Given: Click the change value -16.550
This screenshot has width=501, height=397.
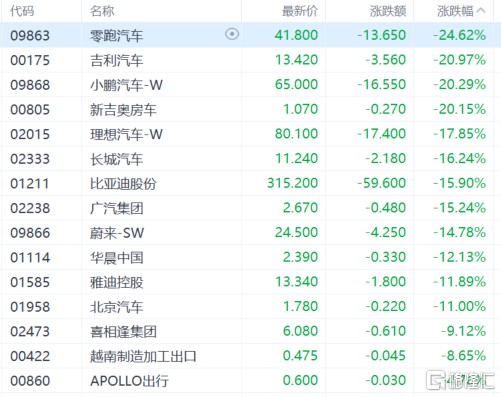Looking at the screenshot, I should point(382,84).
